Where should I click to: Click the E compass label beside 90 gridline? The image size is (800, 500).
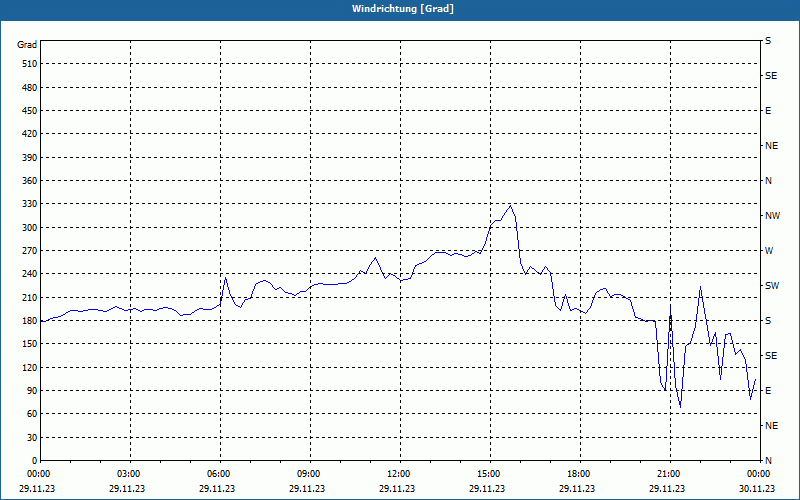click(x=768, y=391)
